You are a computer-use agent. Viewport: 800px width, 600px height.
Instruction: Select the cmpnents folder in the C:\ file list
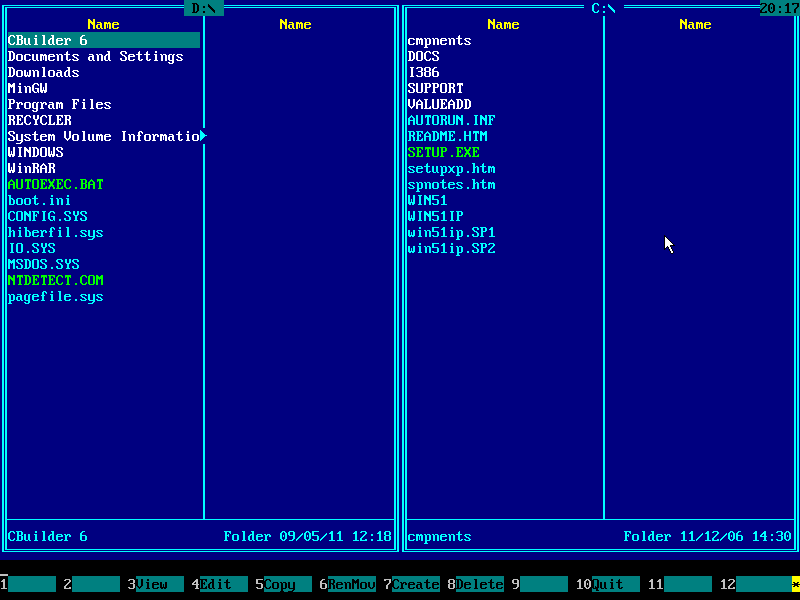point(439,40)
